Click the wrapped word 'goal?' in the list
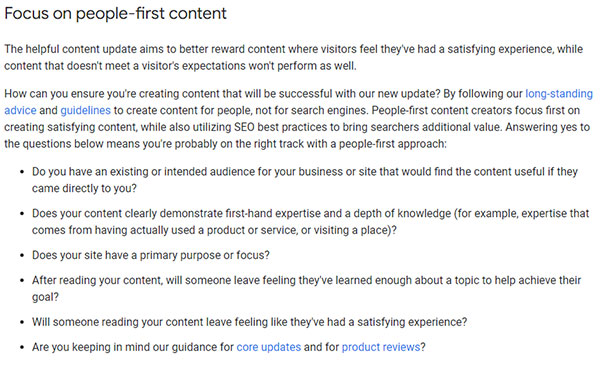 tap(45, 297)
